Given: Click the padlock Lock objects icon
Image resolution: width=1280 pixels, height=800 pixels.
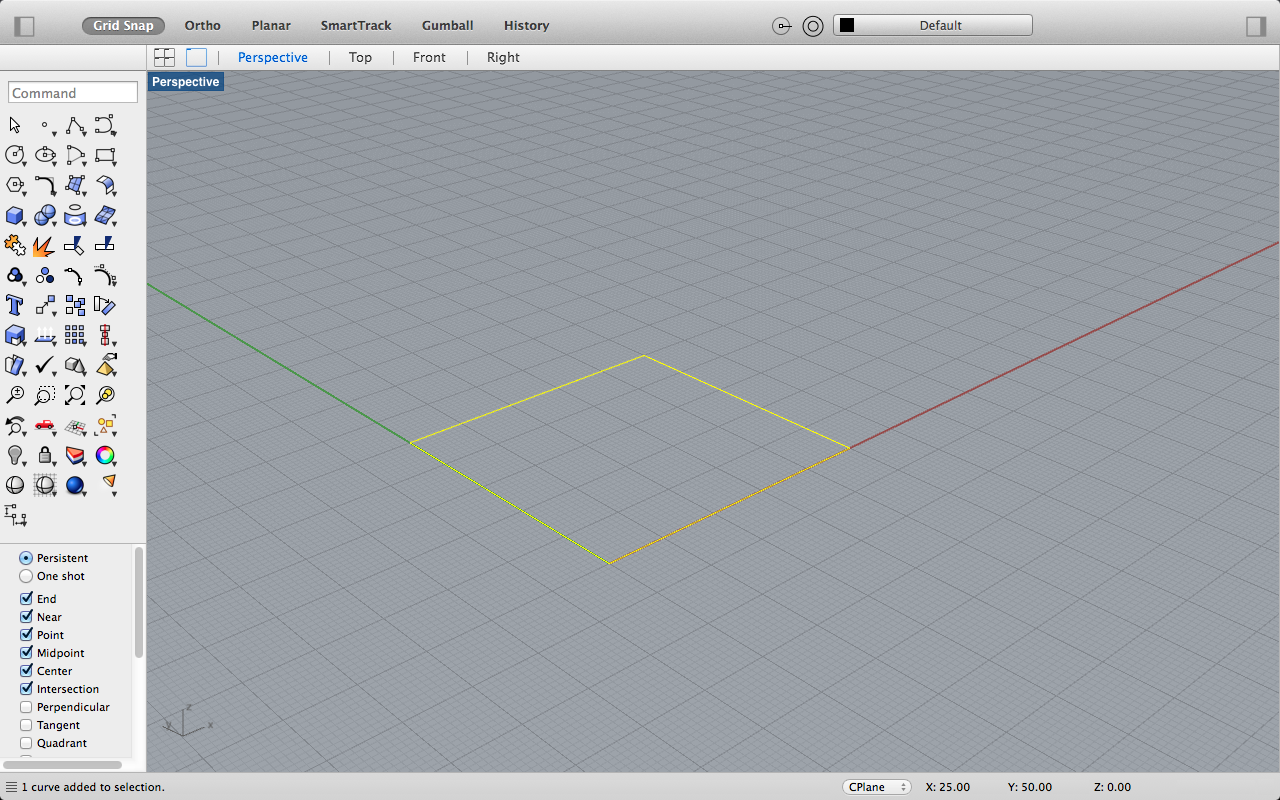Looking at the screenshot, I should (x=45, y=455).
